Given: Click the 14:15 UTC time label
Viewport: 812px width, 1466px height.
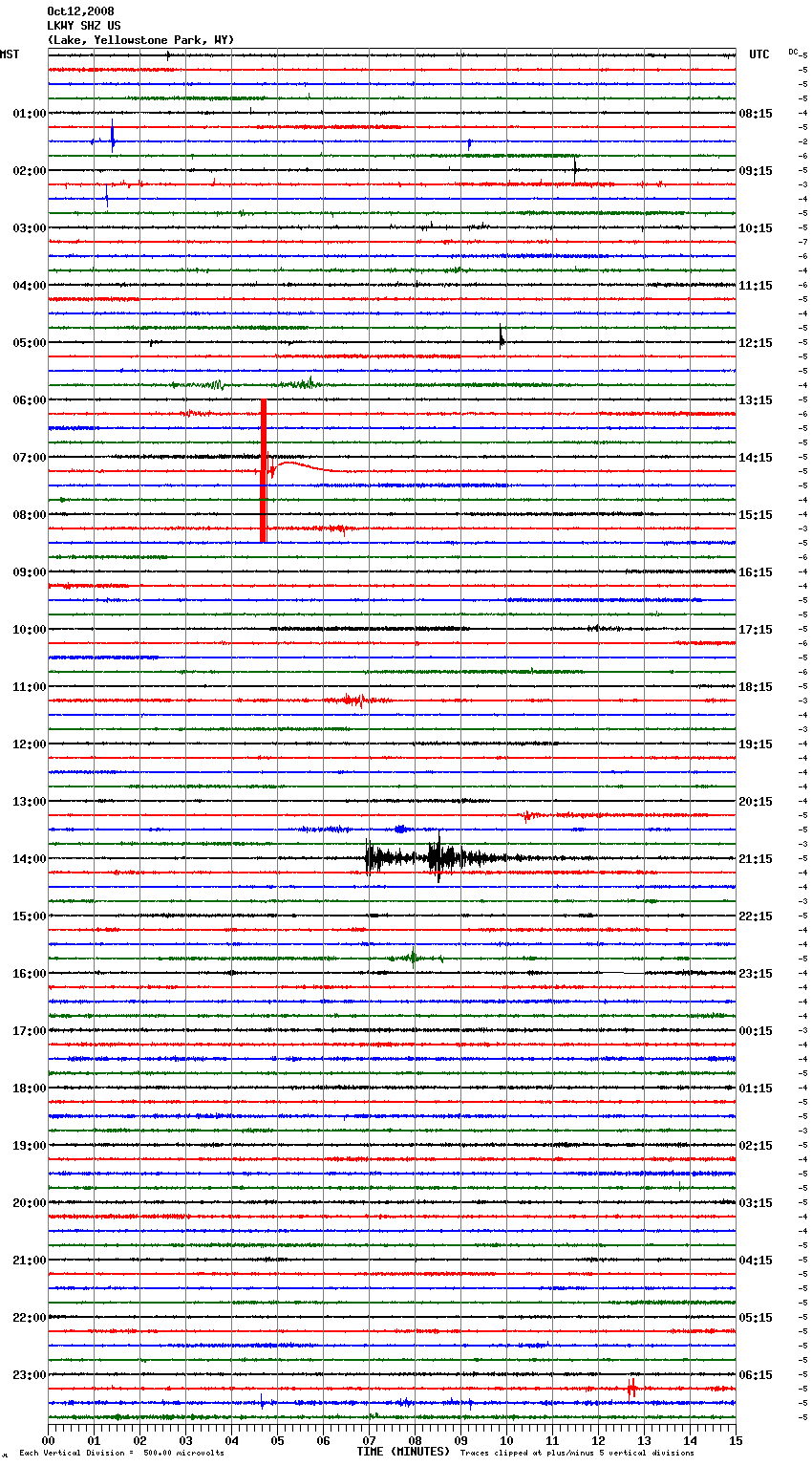Looking at the screenshot, I should [756, 458].
